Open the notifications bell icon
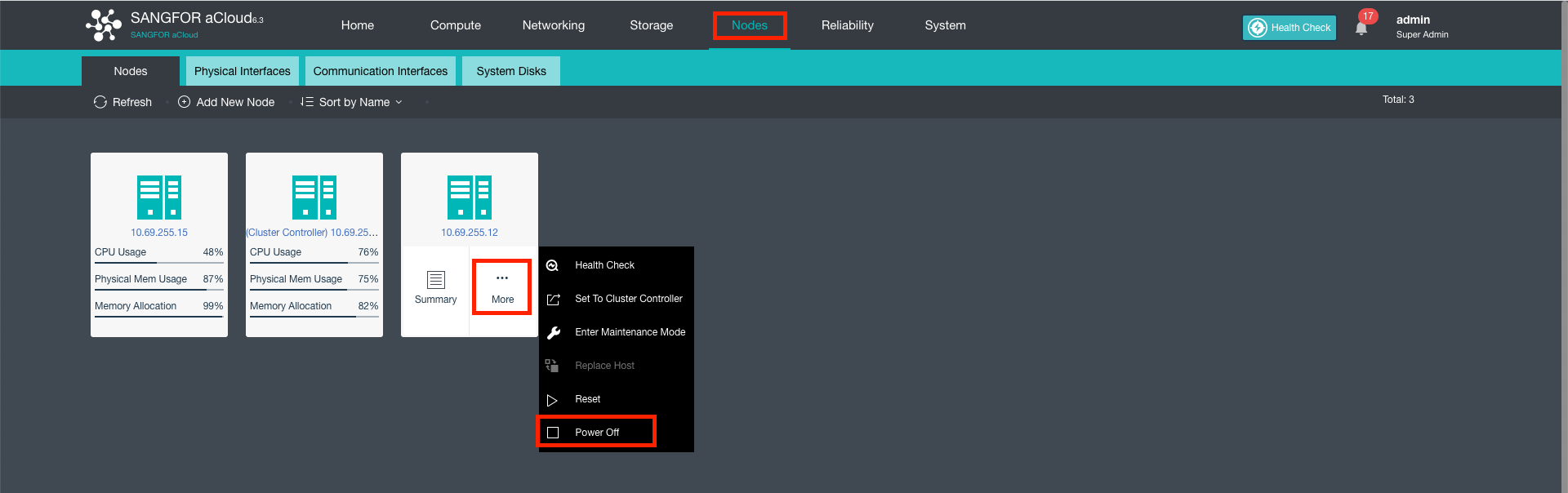Viewport: 1568px width, 493px height. 1361,29
